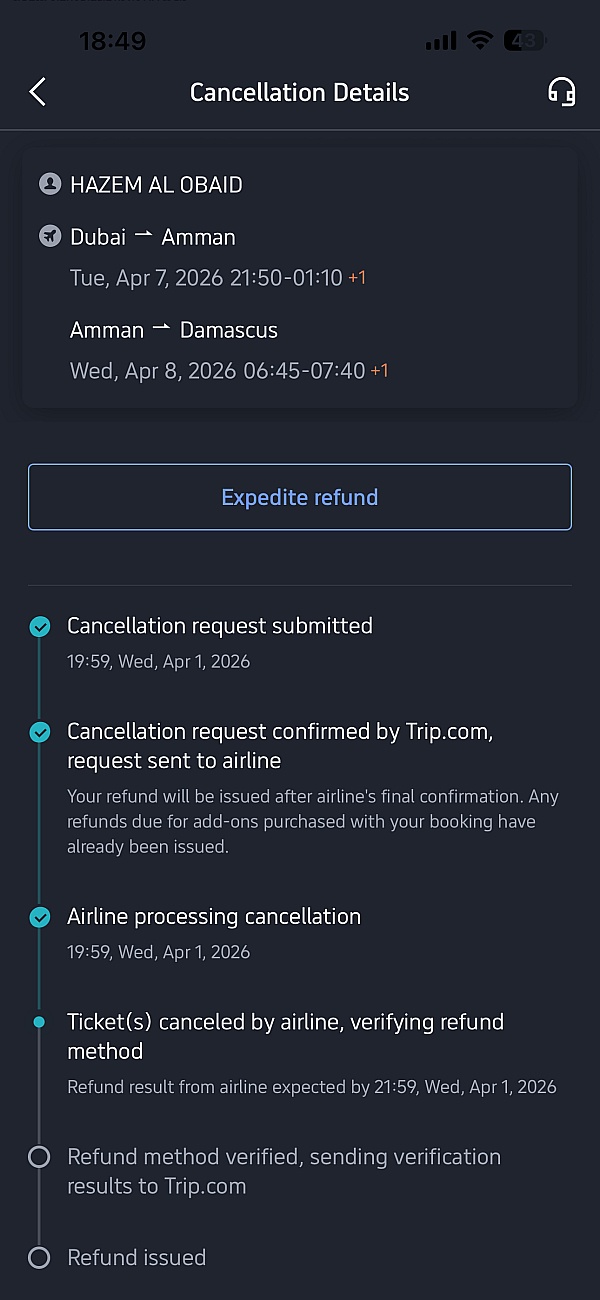This screenshot has height=1300, width=600.
Task: Select the Amman to Damascus flight segment
Action: pos(174,331)
